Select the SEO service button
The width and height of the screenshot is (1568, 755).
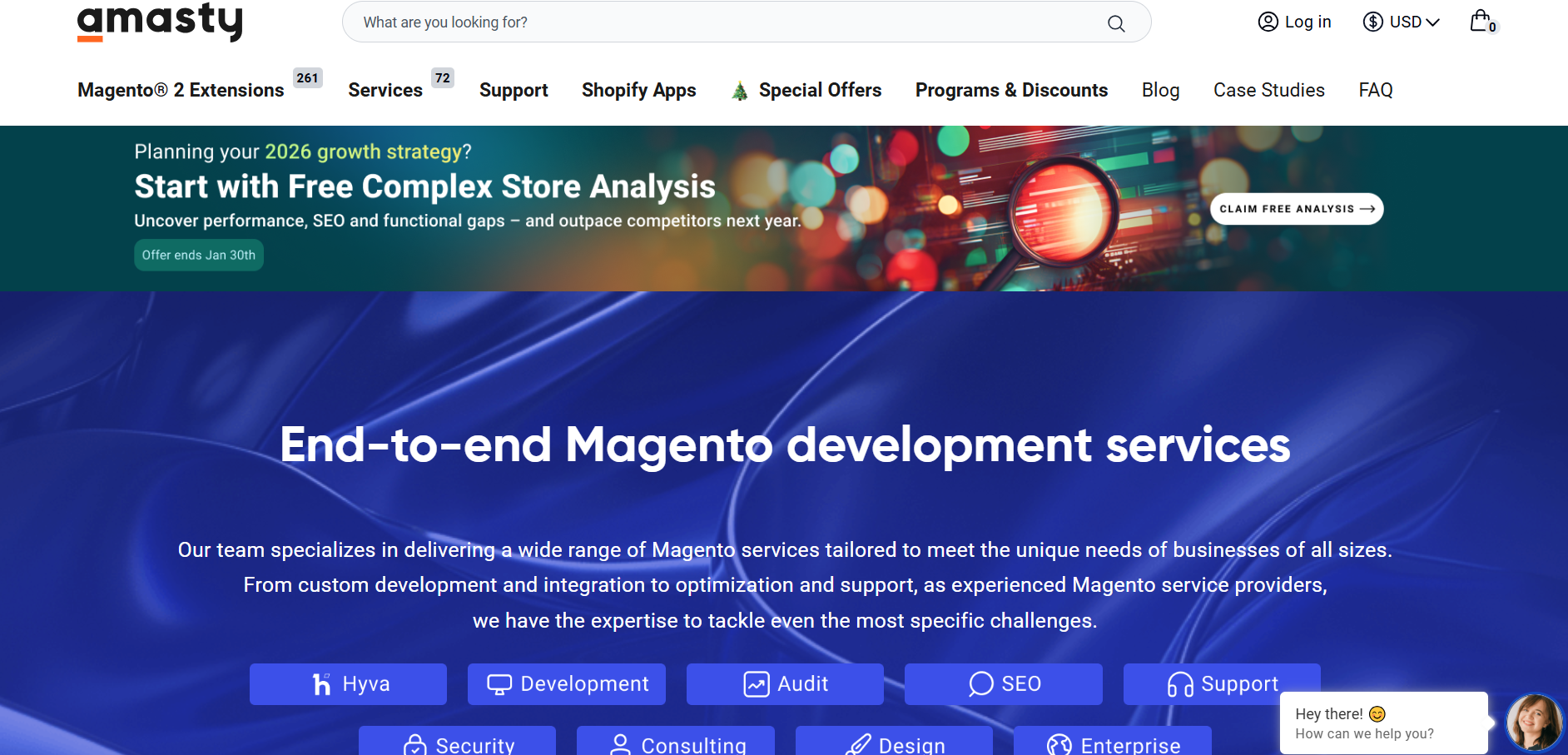coord(1004,684)
